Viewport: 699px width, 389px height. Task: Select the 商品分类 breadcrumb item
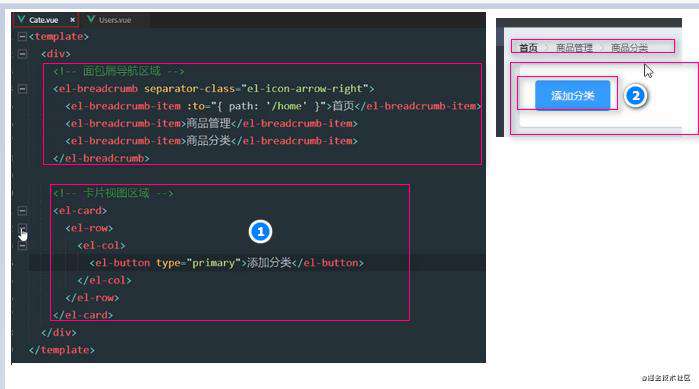[x=629, y=47]
